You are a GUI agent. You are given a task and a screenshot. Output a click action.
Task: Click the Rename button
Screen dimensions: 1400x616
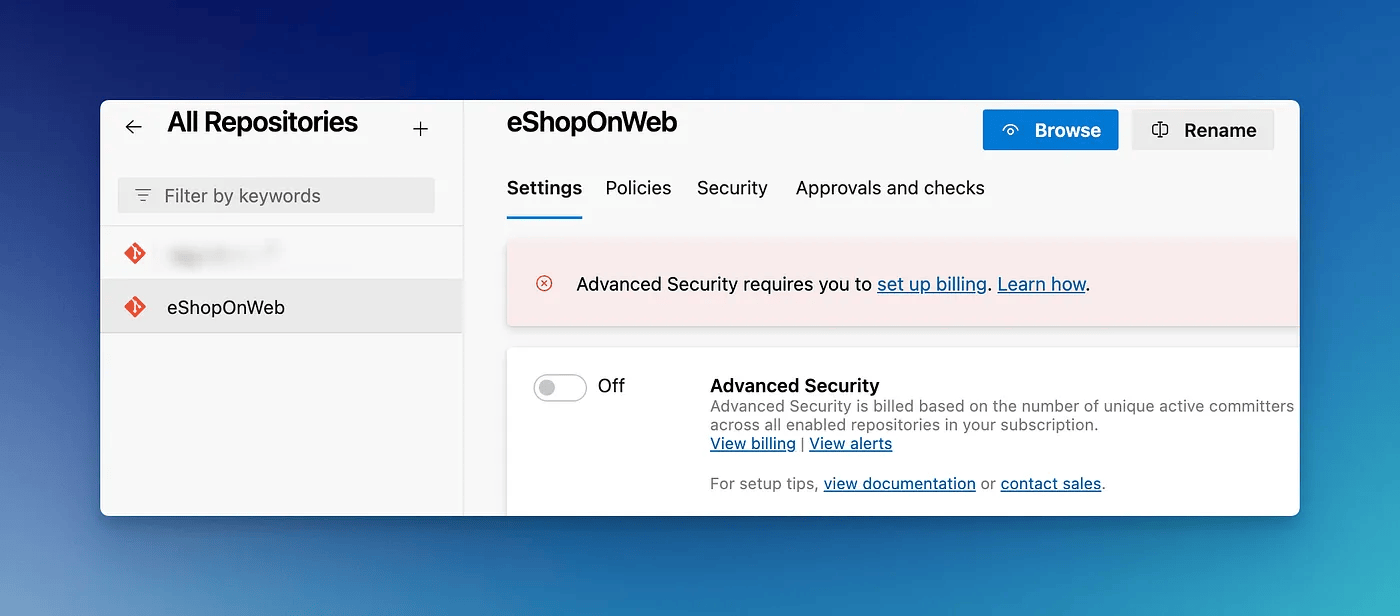click(x=1203, y=130)
